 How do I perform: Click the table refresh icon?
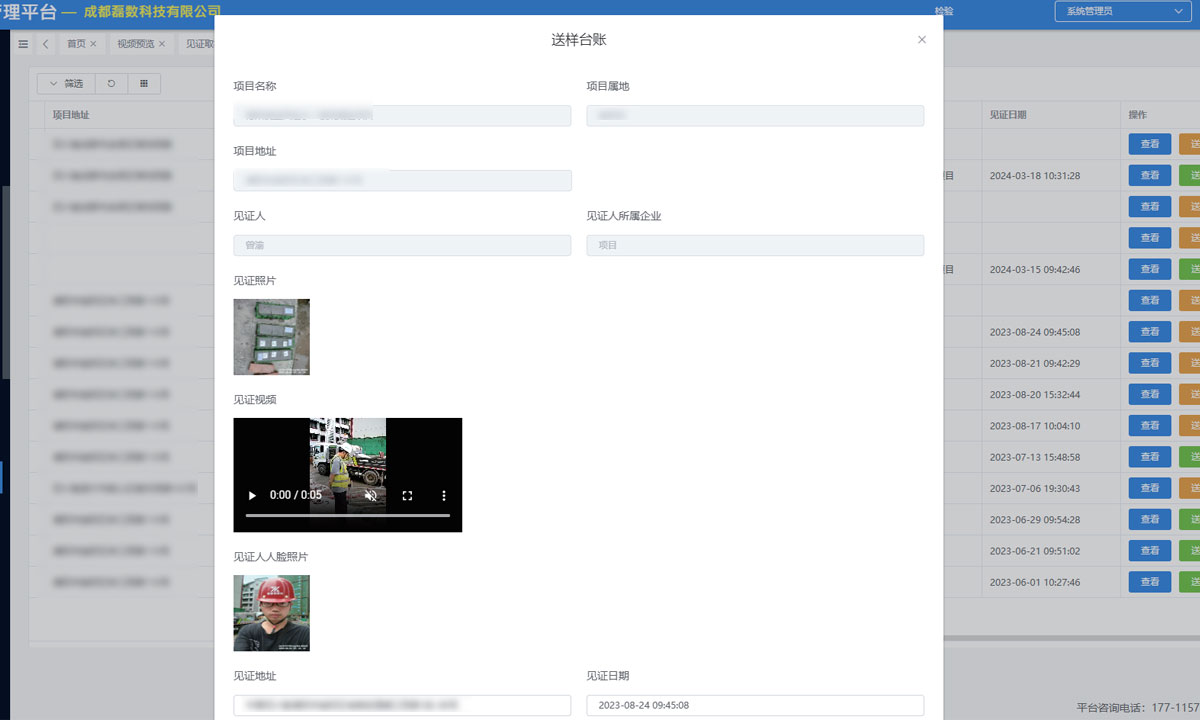(x=111, y=84)
